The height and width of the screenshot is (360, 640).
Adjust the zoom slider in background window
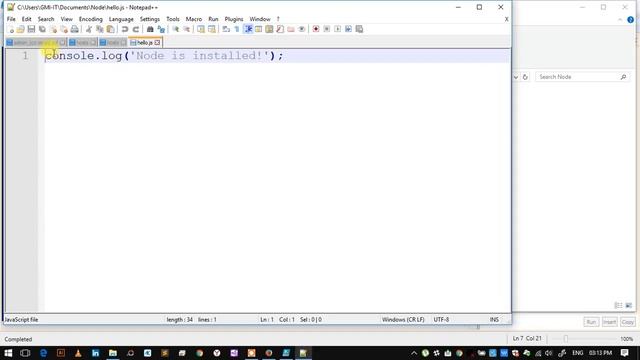[x=566, y=339]
